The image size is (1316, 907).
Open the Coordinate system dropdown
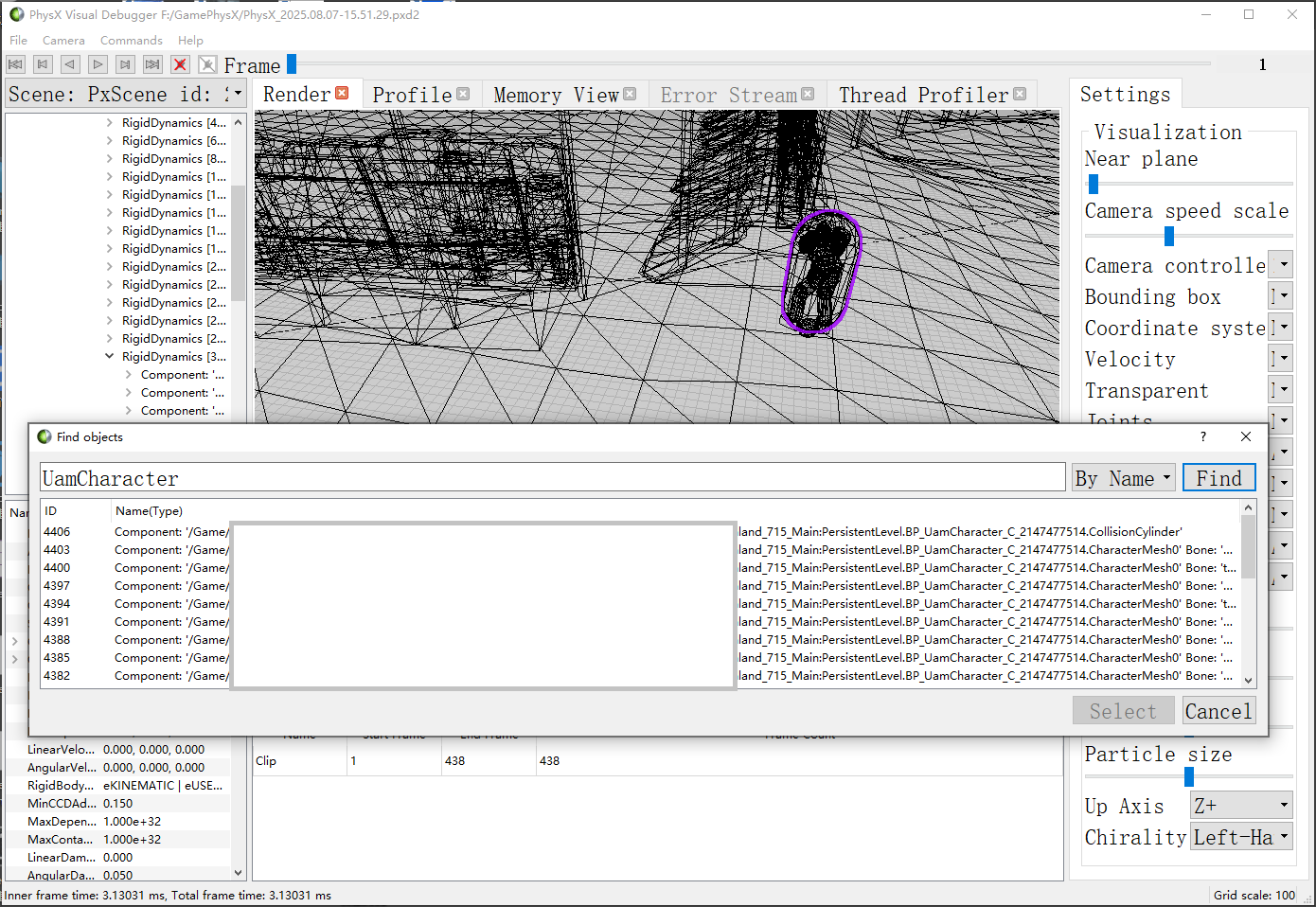[x=1281, y=328]
